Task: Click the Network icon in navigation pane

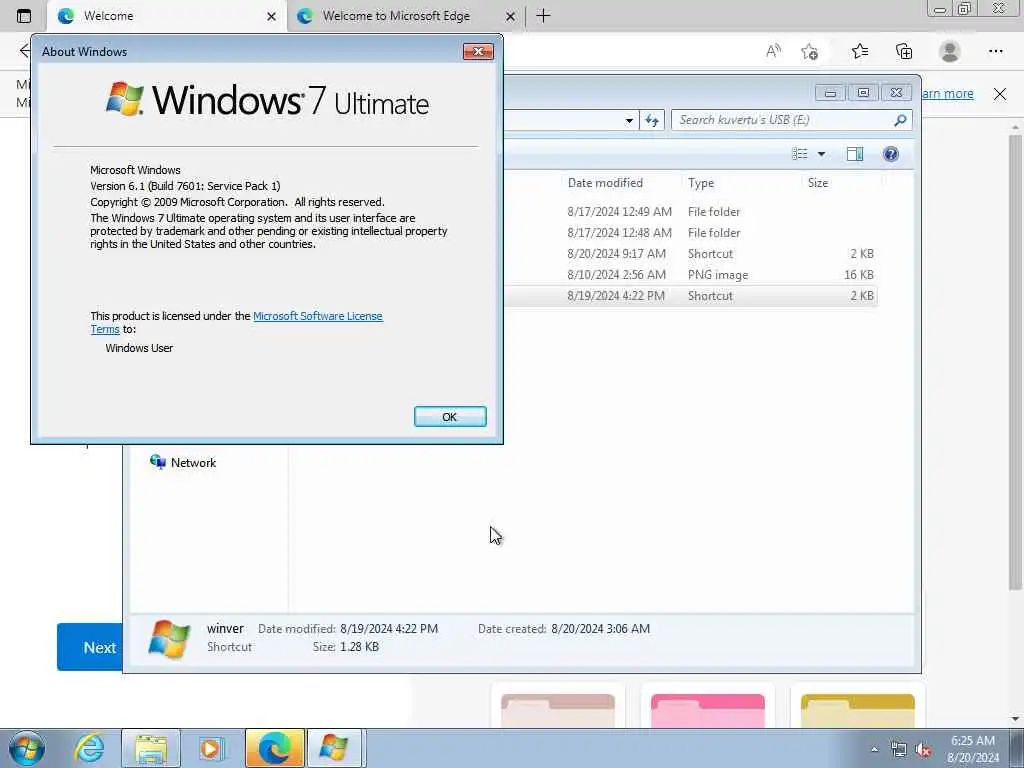Action: [x=158, y=462]
